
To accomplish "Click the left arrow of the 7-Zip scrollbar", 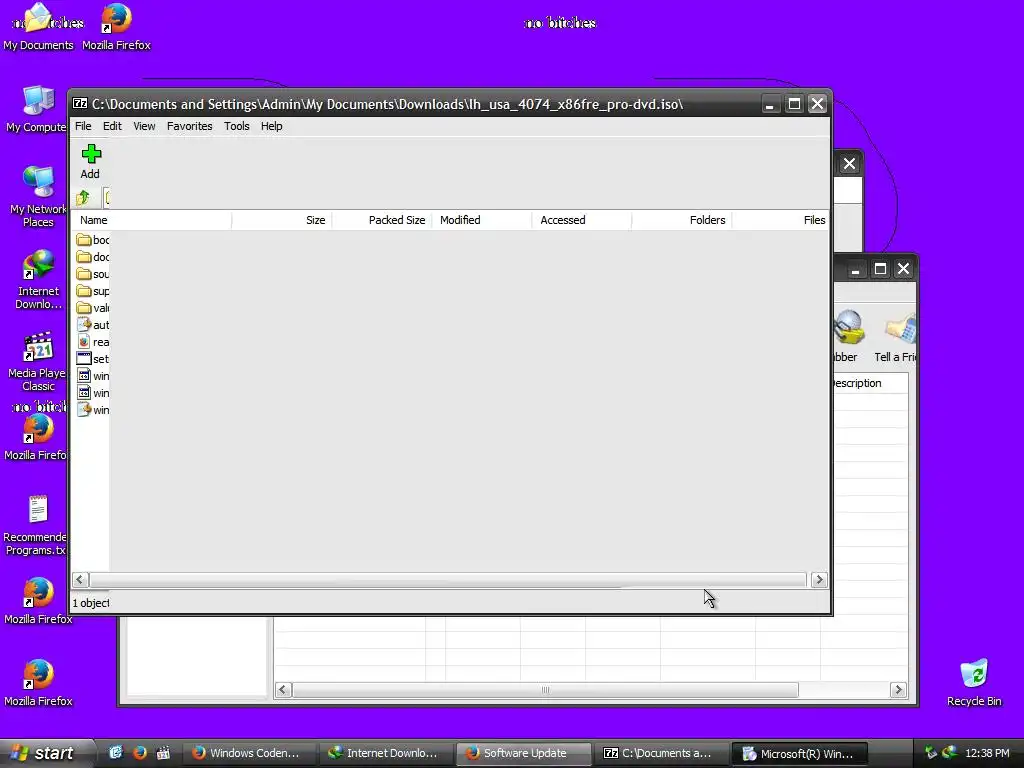I will coord(80,580).
